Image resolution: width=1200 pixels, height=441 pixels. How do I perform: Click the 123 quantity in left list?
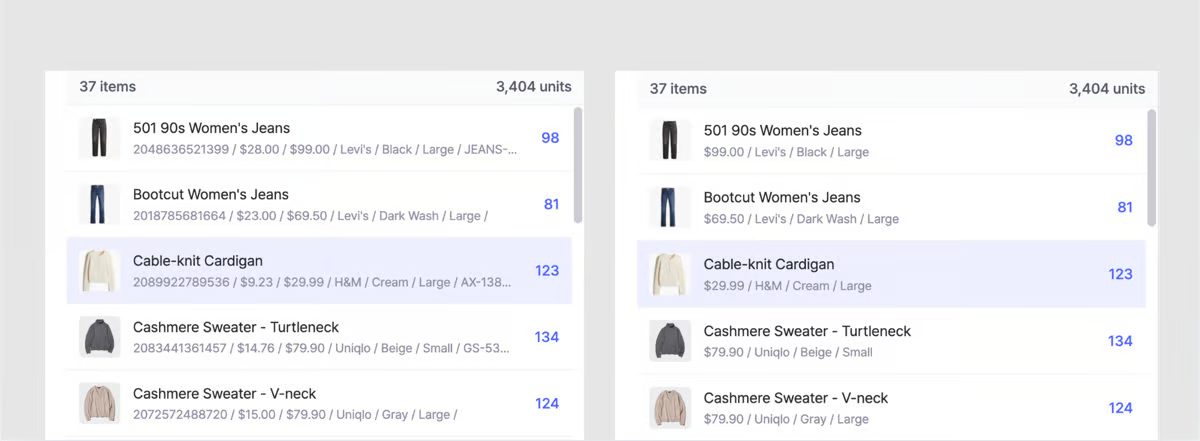[x=546, y=271]
